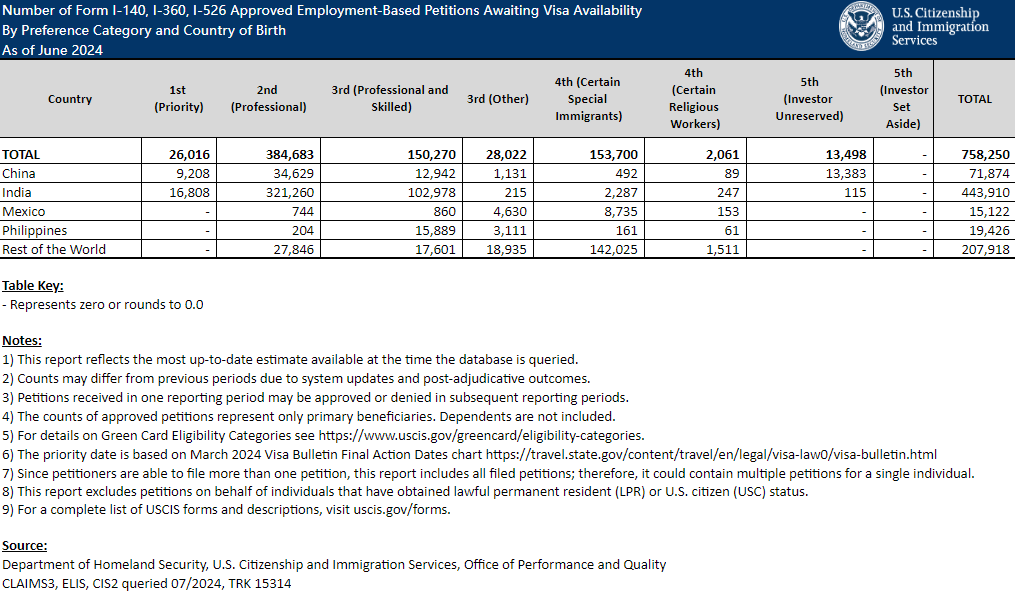This screenshot has height=594, width=1015.
Task: Click the U.S. Citizenship and Immigration Services wordmark
Action: [x=939, y=27]
